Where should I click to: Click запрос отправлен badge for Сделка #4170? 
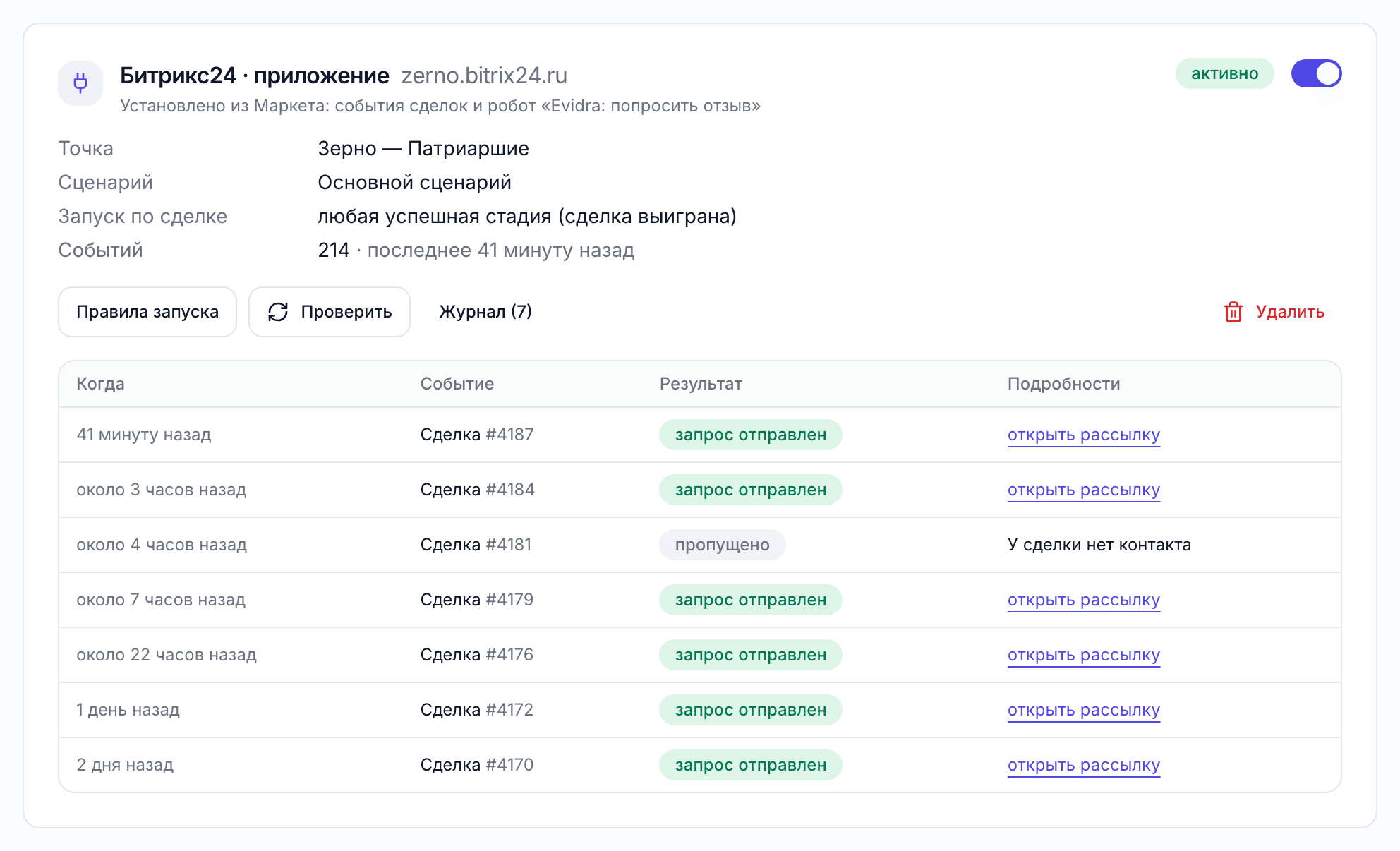750,765
